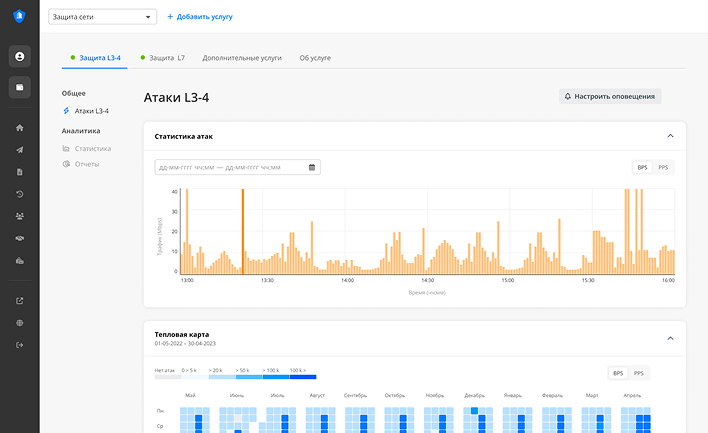Click the paper plane icon in sidebar
708x433 pixels.
(x=20, y=150)
